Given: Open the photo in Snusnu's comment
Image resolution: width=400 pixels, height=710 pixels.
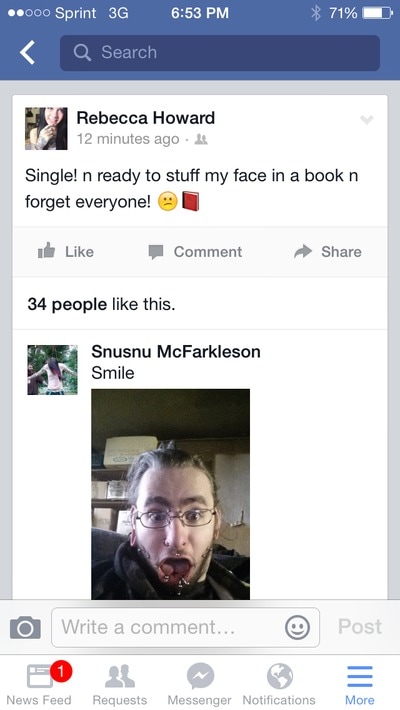Looking at the screenshot, I should click(170, 494).
